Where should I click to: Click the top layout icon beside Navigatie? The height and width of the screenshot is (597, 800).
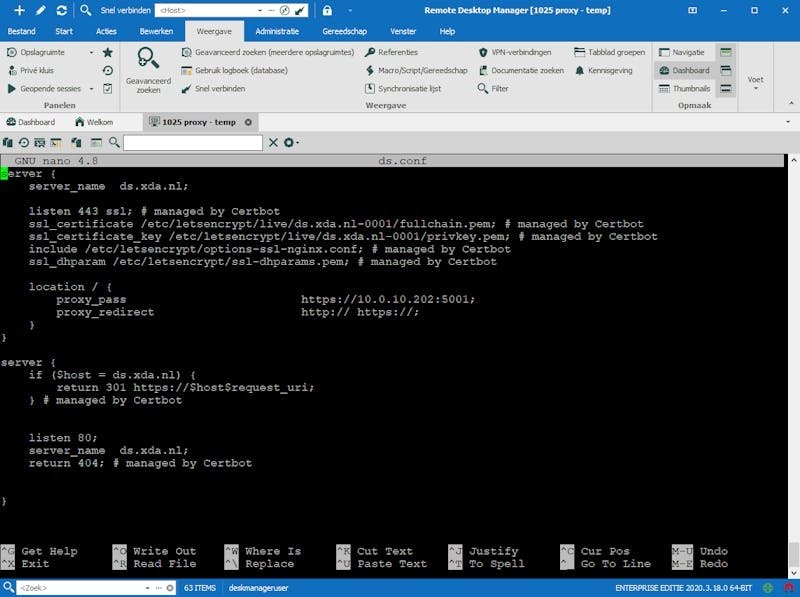click(x=726, y=52)
